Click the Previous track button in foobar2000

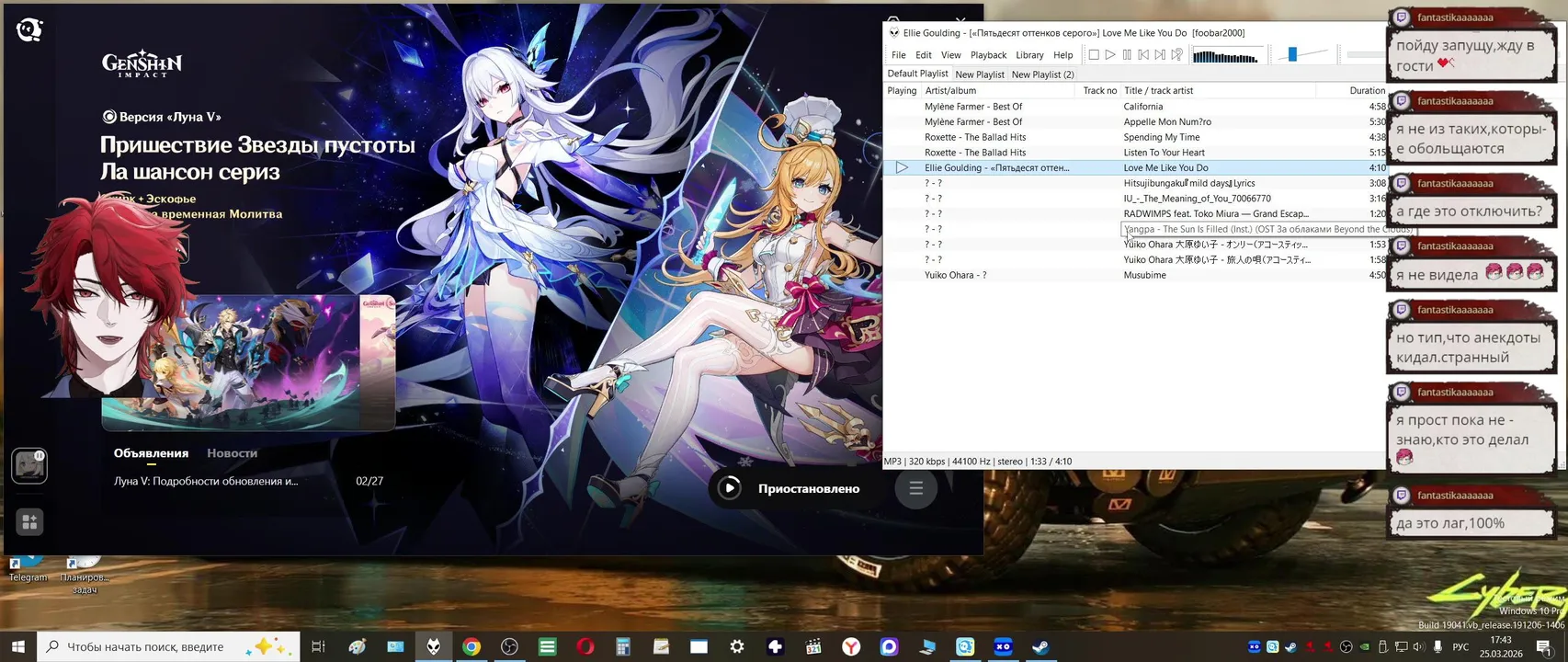(1143, 55)
